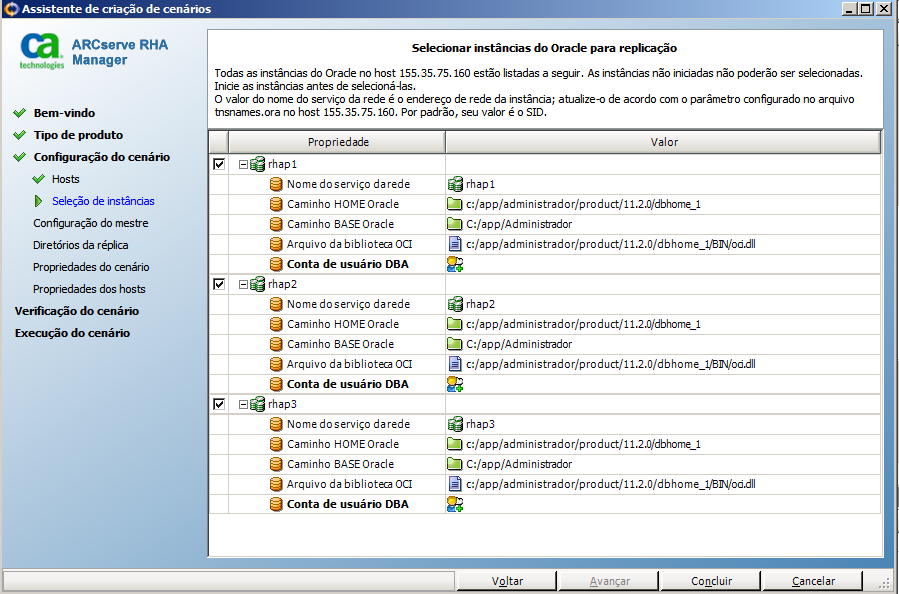Click the database cylinder icon beside rhap2 'Conta de usuário DBA'
This screenshot has width=899, height=594.
pyautogui.click(x=276, y=384)
